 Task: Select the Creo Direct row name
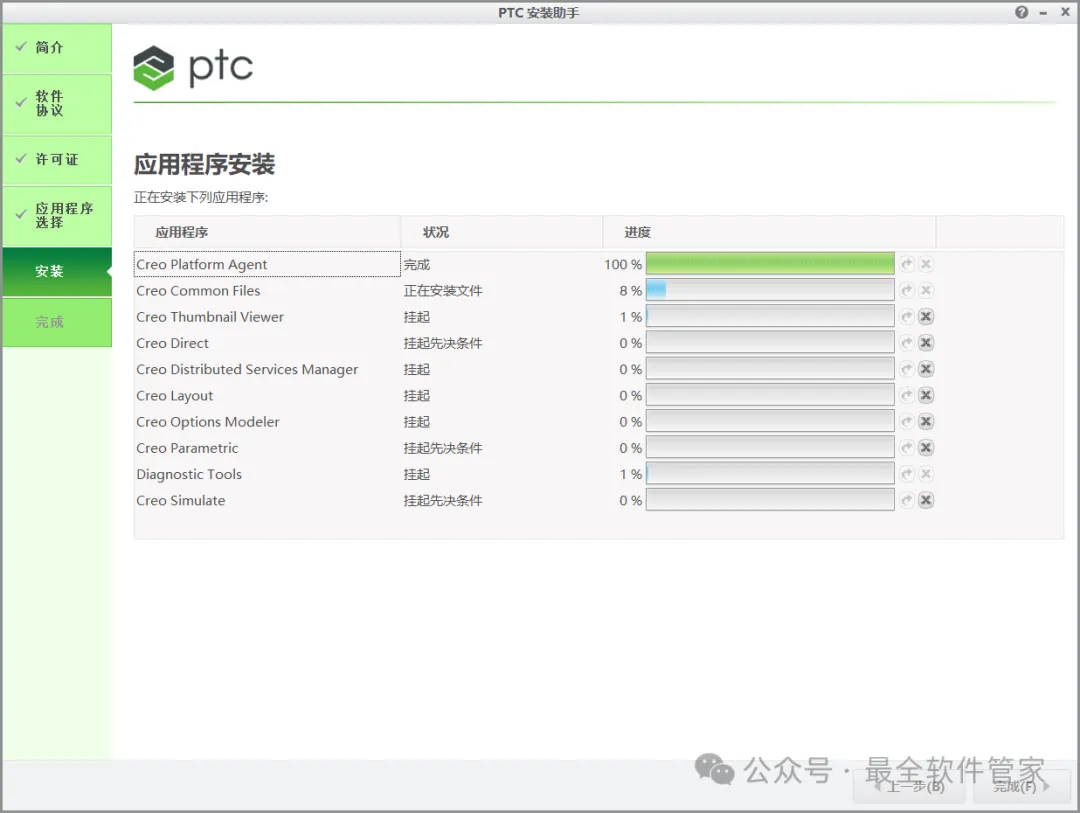pos(172,343)
